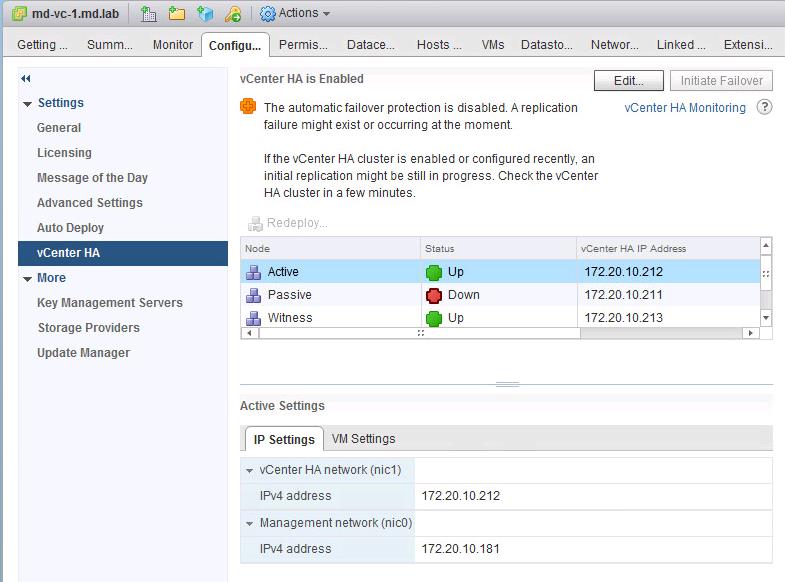Open the Actions dropdown menu
The width and height of the screenshot is (785, 582).
[295, 13]
